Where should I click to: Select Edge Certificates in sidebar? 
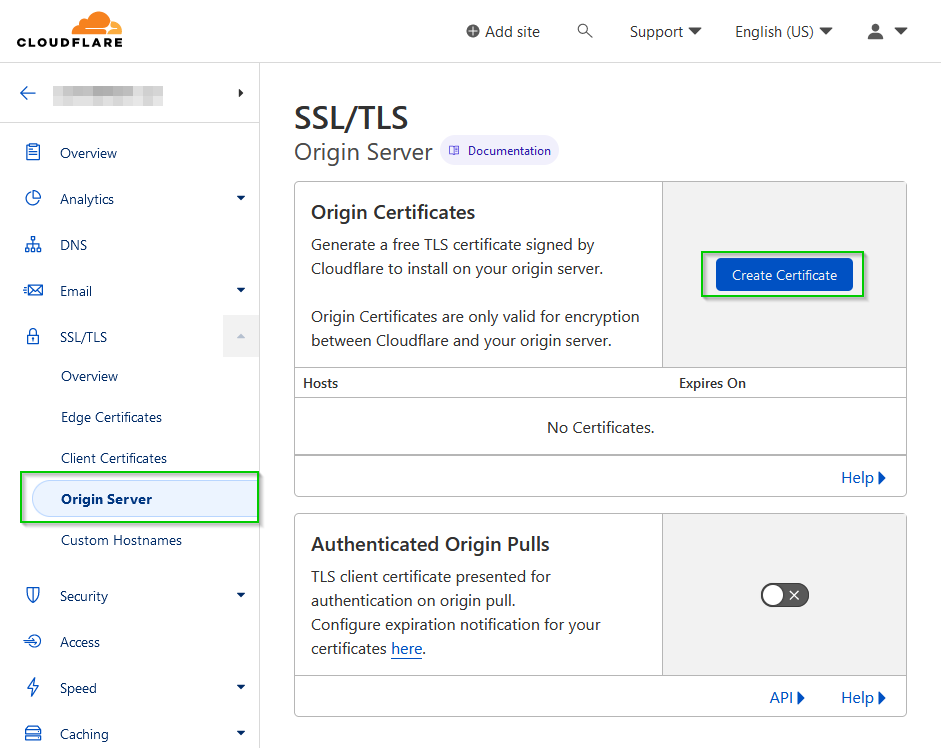tap(111, 417)
